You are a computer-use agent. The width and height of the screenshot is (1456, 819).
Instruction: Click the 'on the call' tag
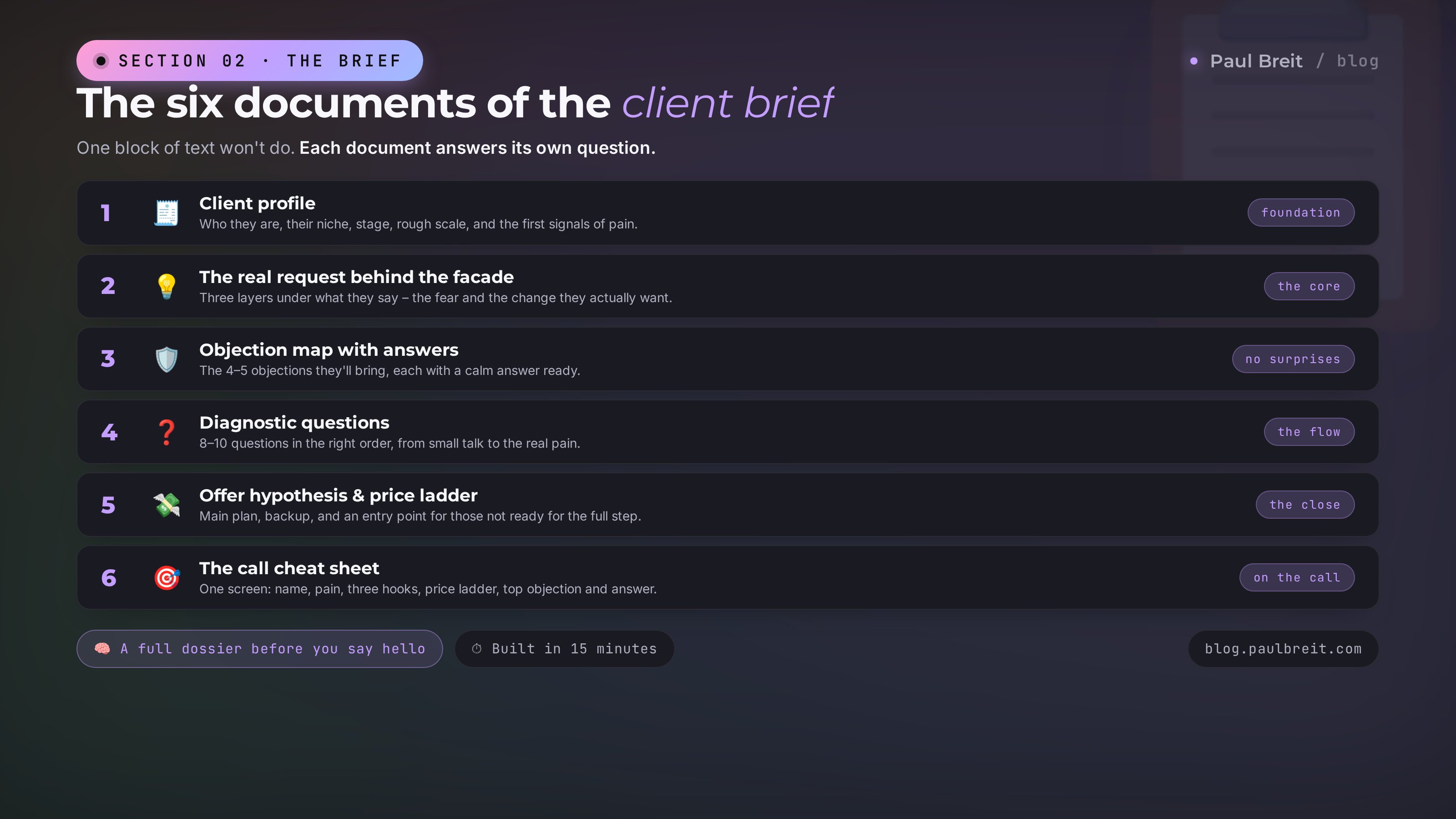coord(1297,578)
